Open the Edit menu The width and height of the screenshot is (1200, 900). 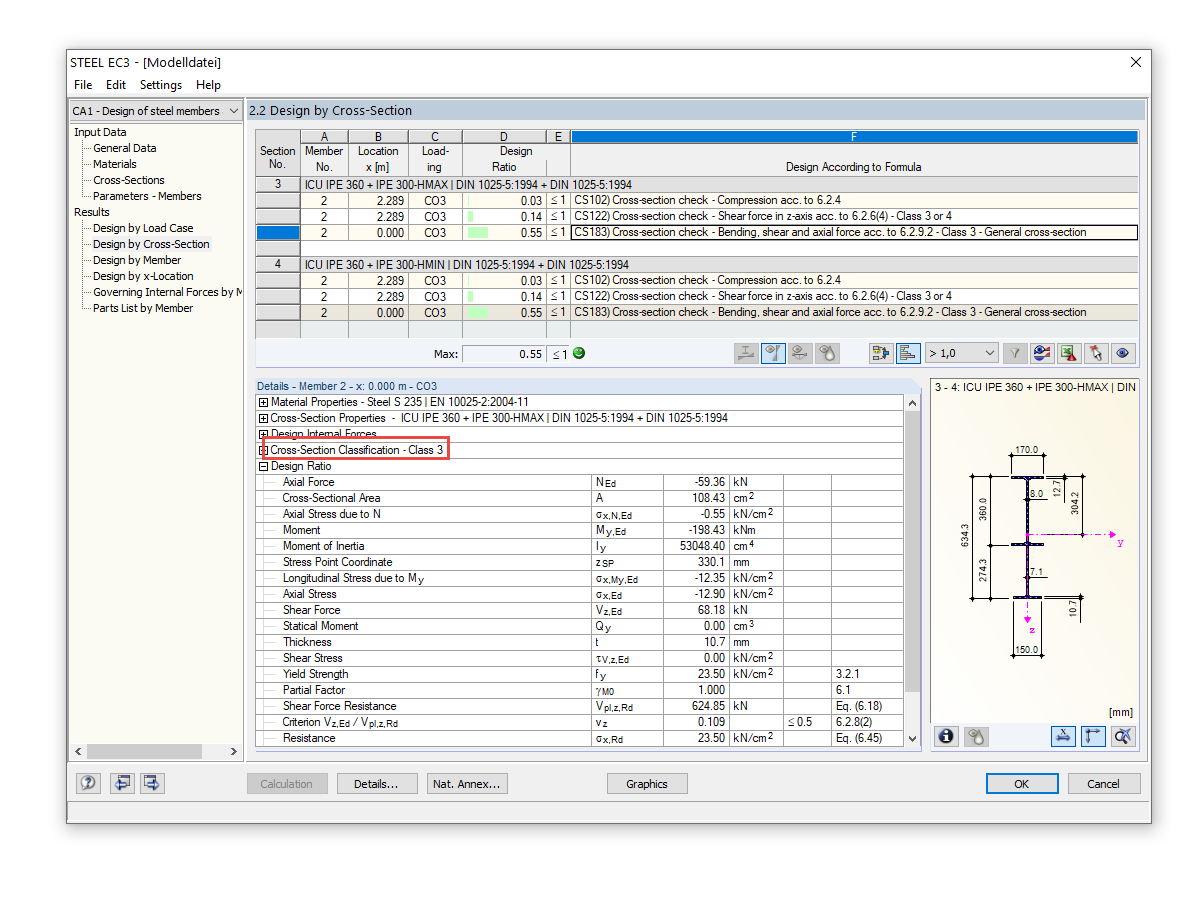(x=116, y=85)
